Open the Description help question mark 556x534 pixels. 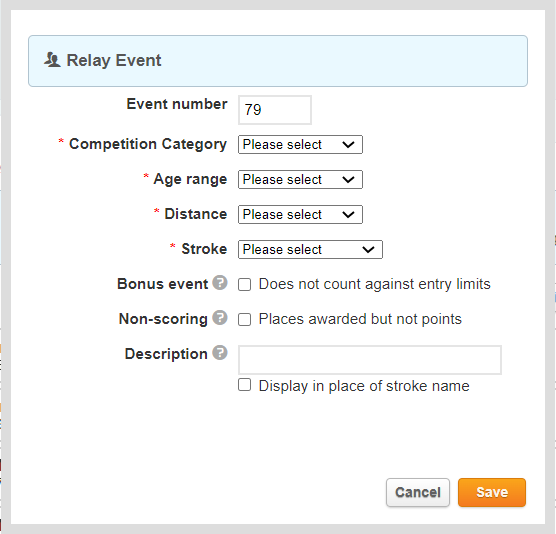(x=220, y=353)
